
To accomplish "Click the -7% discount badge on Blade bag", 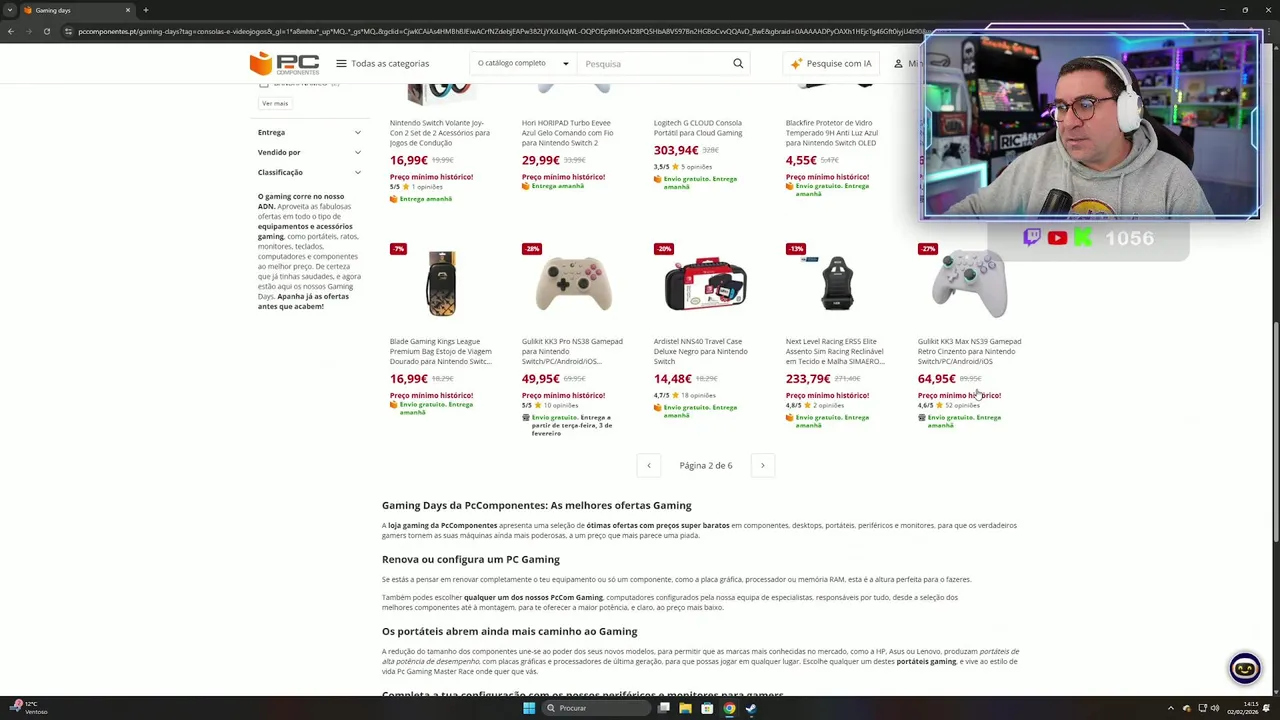I will click(398, 248).
